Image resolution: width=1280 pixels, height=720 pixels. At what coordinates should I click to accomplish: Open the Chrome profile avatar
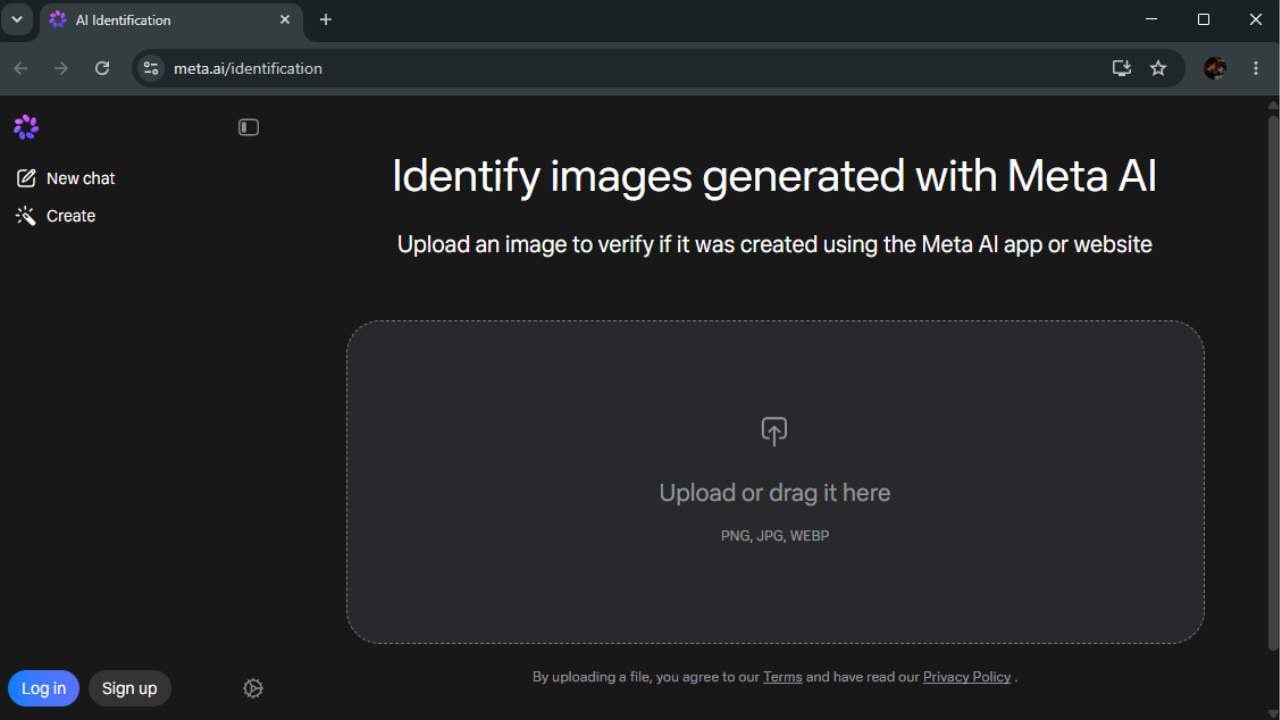click(x=1215, y=68)
